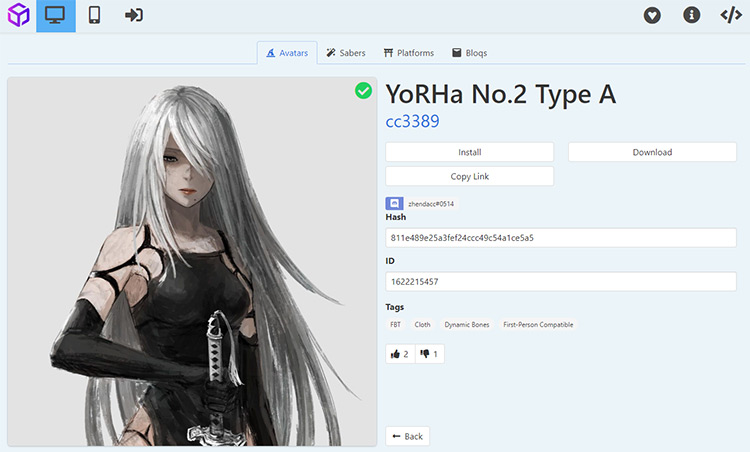
Task: Click the Download button
Action: [652, 152]
